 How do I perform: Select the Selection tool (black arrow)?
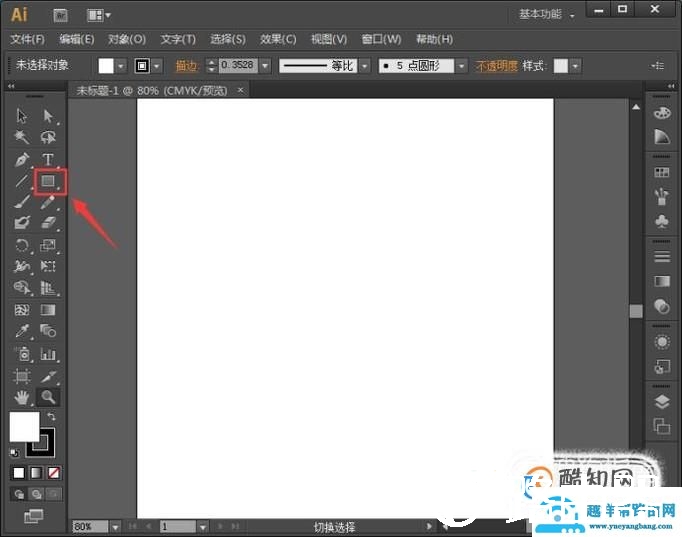pos(22,116)
